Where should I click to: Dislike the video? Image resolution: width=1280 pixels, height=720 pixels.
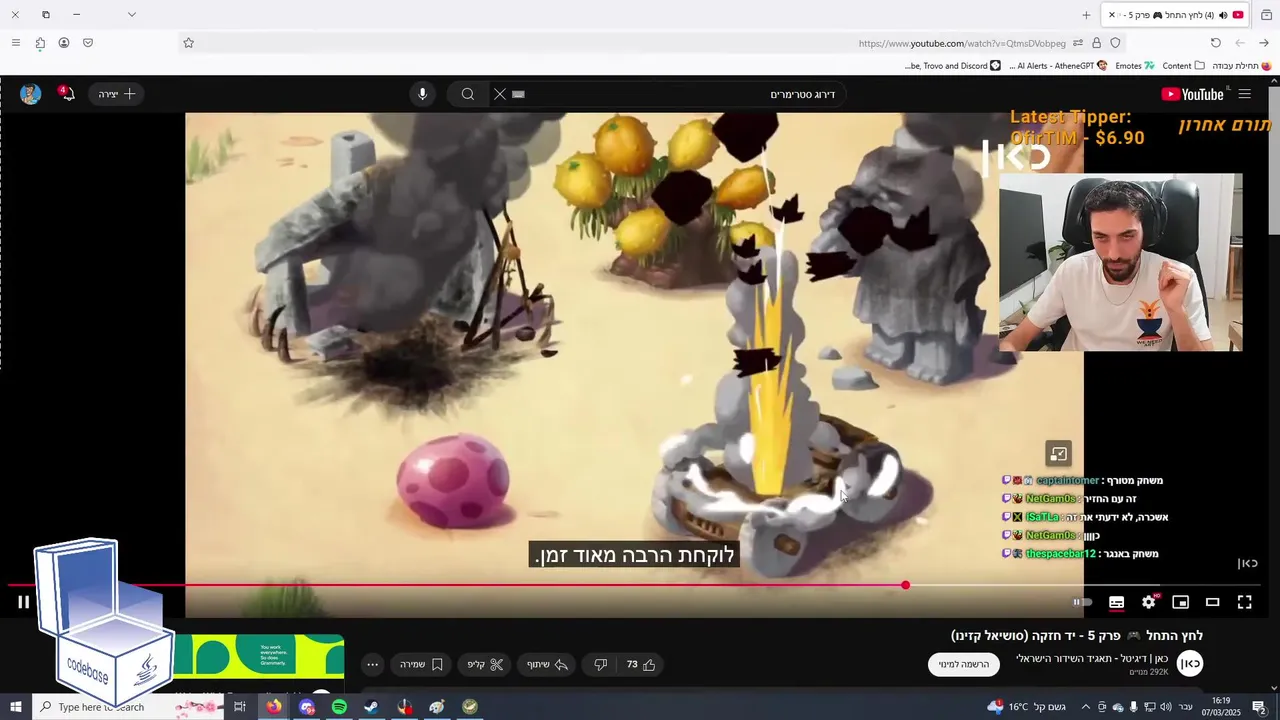point(601,664)
